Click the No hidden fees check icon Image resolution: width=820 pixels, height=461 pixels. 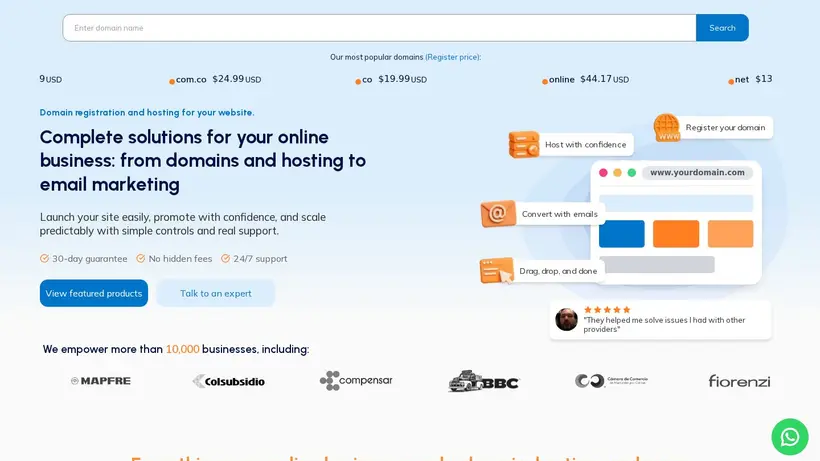coord(141,258)
